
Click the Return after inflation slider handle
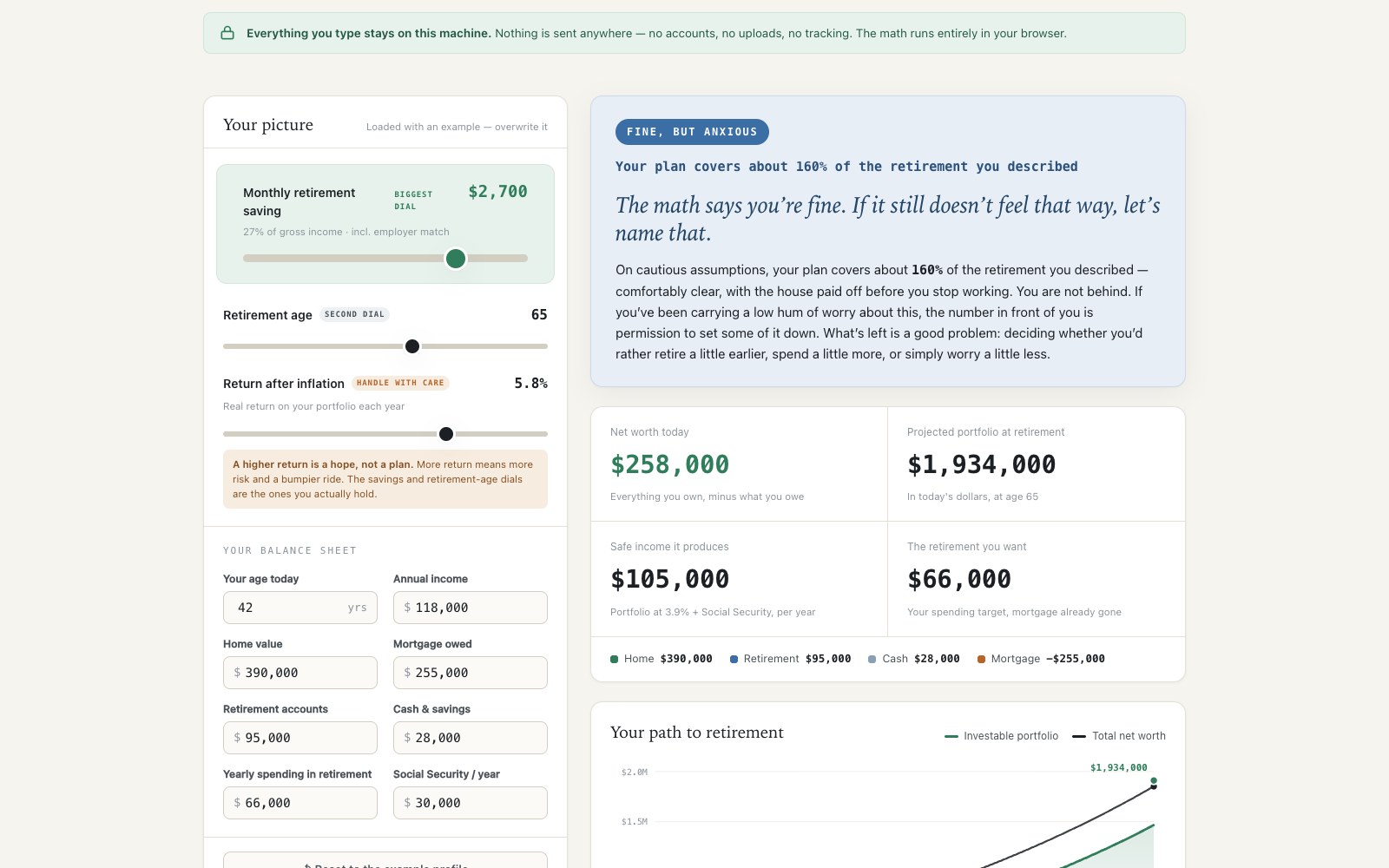[x=446, y=434]
